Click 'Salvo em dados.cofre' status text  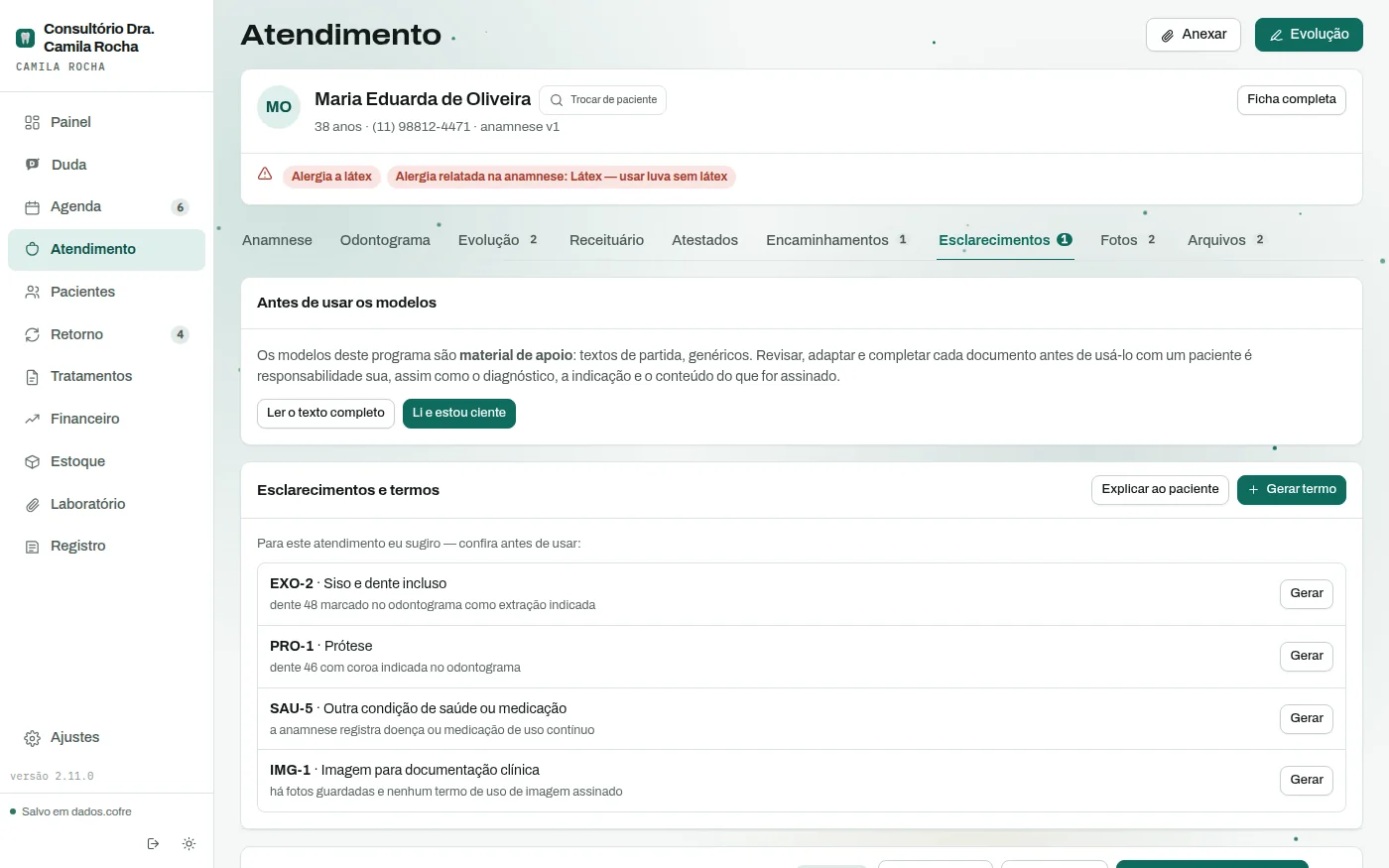point(76,812)
